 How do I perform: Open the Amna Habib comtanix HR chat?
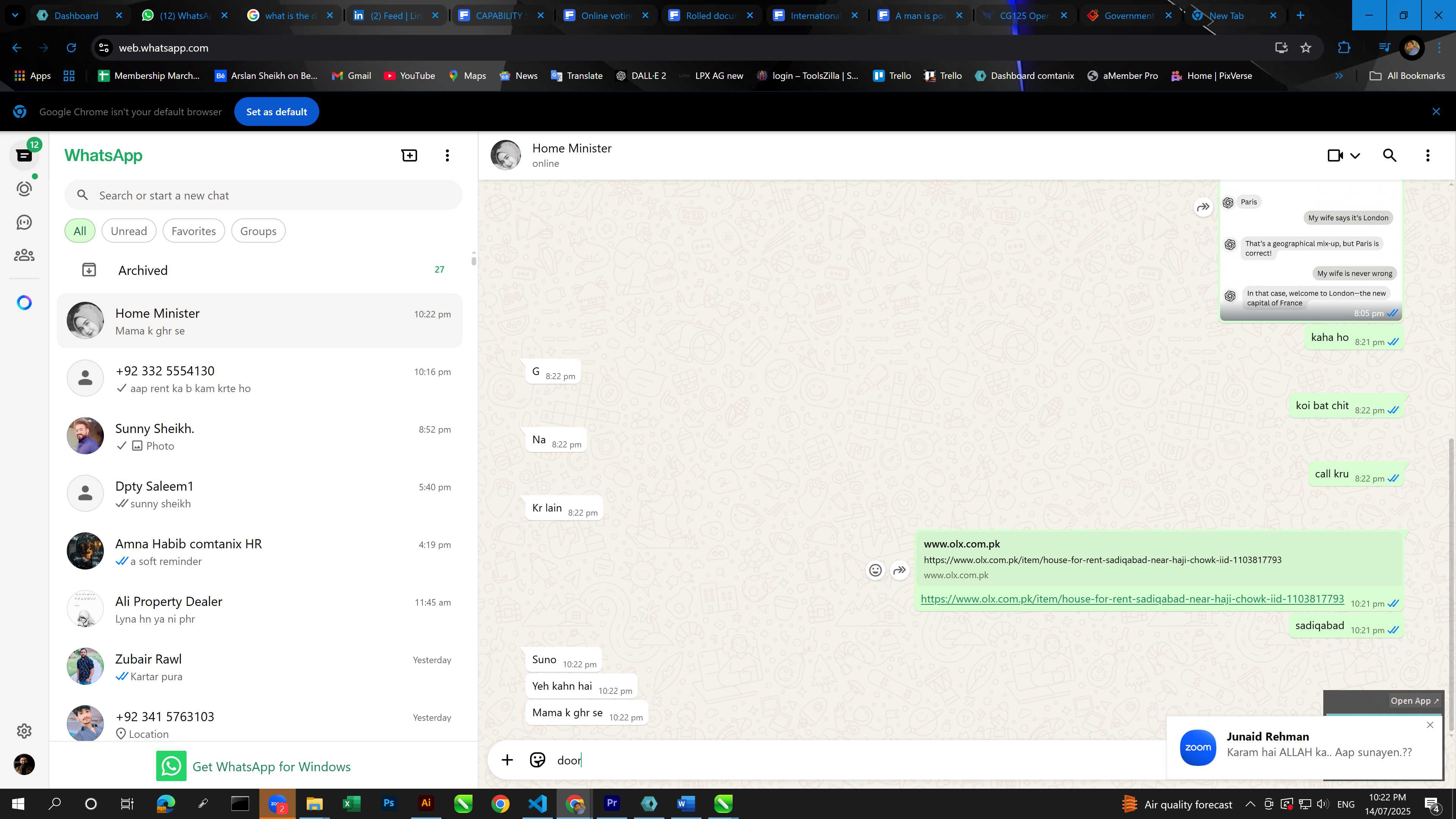click(260, 552)
